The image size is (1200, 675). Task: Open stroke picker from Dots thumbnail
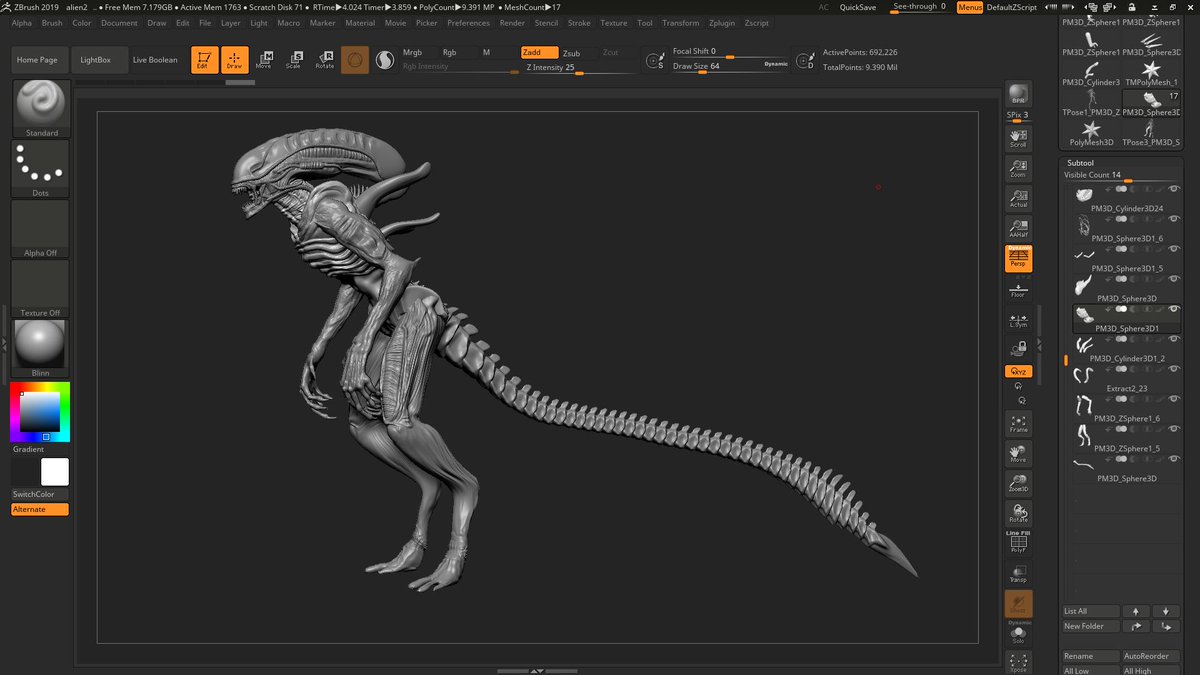[x=41, y=169]
